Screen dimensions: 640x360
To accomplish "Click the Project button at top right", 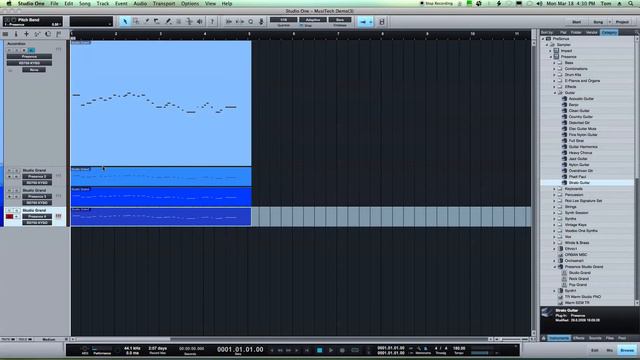I will point(622,22).
